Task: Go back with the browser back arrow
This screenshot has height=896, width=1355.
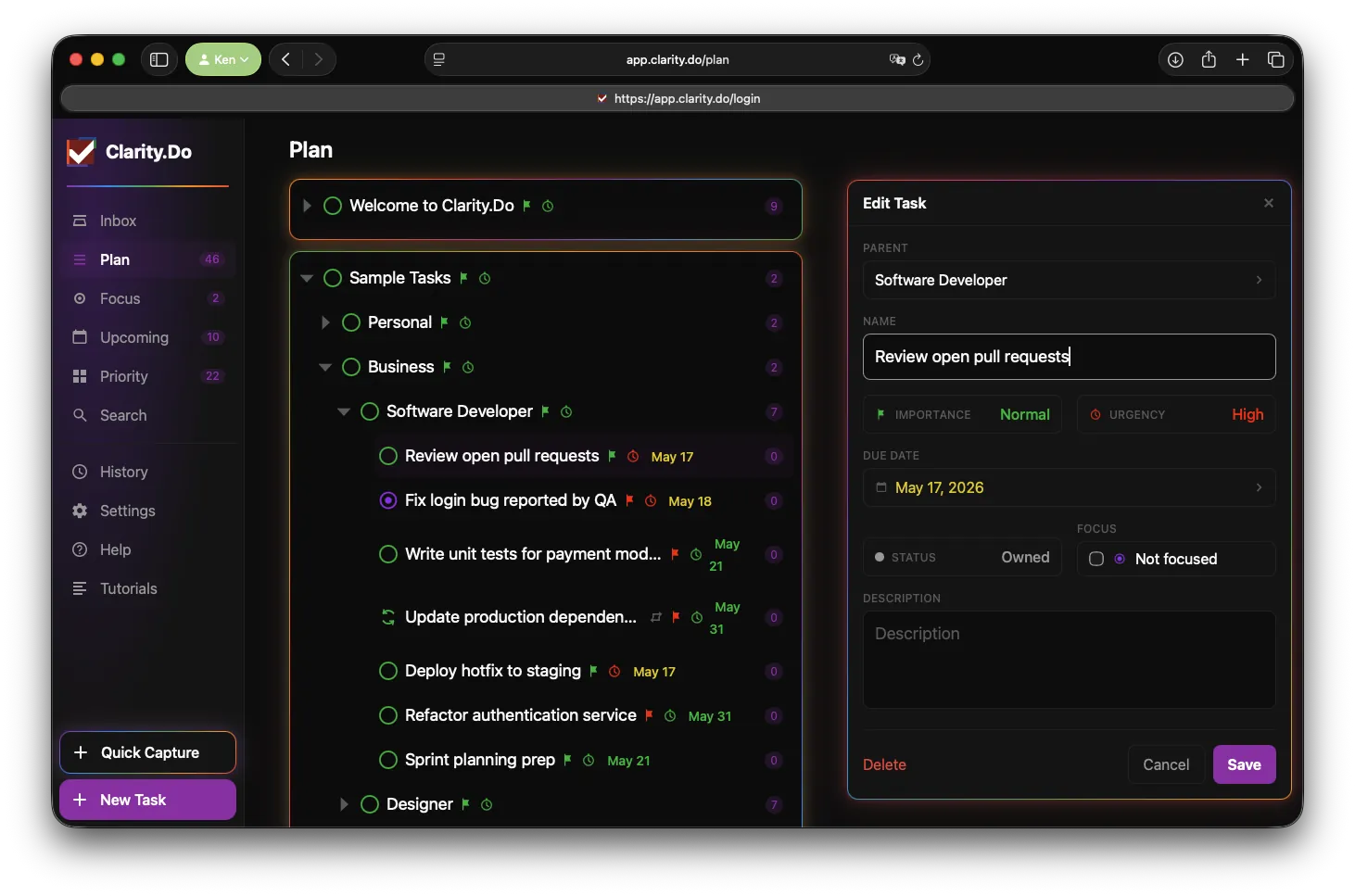Action: [x=286, y=59]
